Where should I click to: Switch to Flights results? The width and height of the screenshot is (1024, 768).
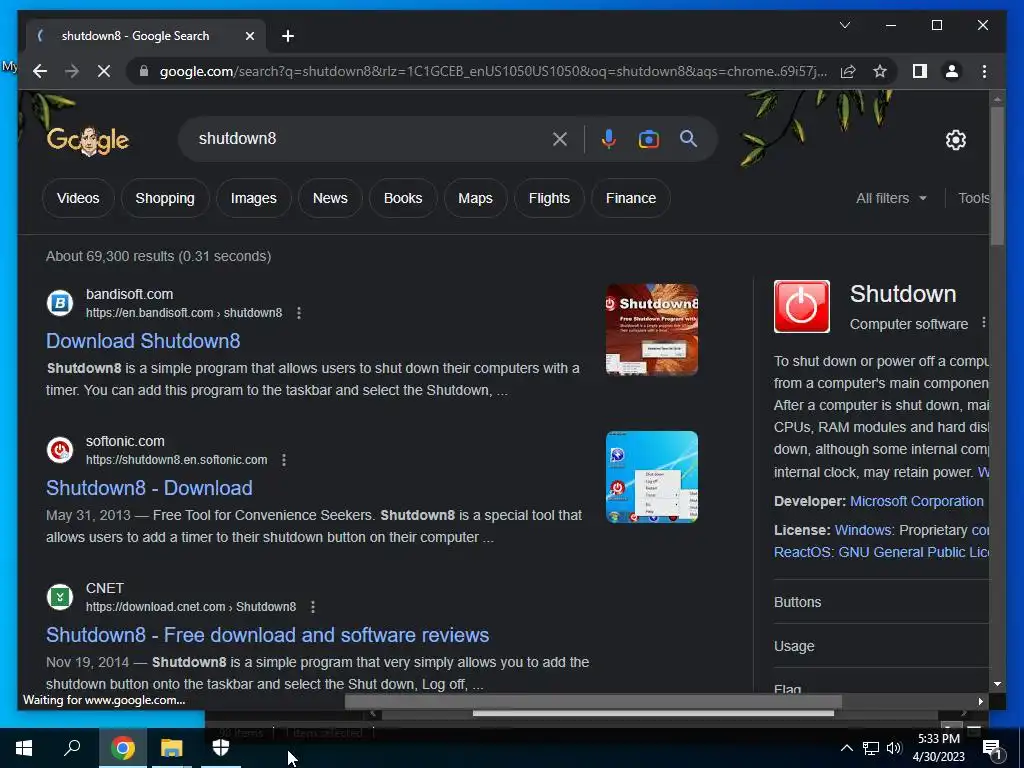[x=549, y=198]
